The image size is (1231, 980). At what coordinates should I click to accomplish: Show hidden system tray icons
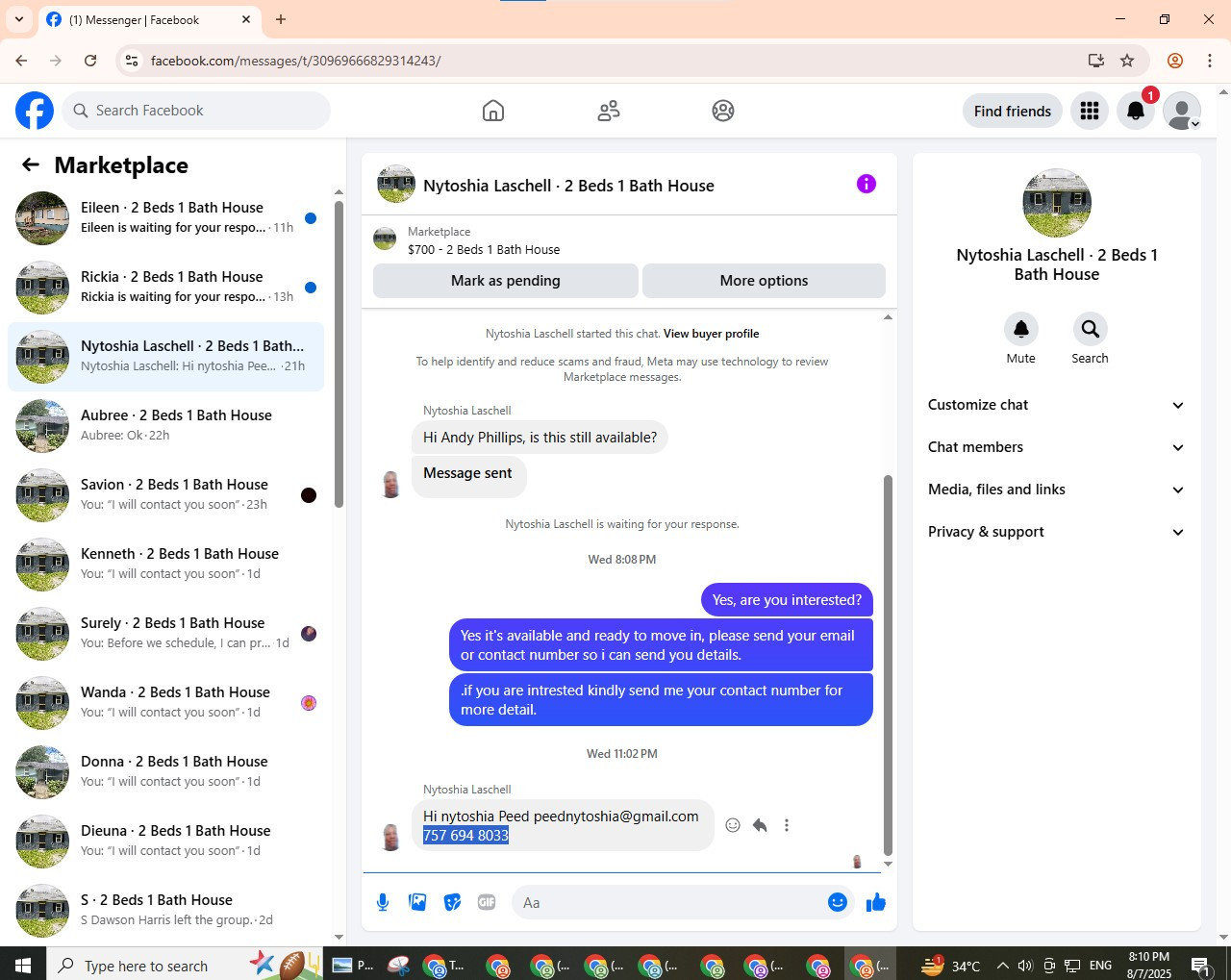[1002, 966]
